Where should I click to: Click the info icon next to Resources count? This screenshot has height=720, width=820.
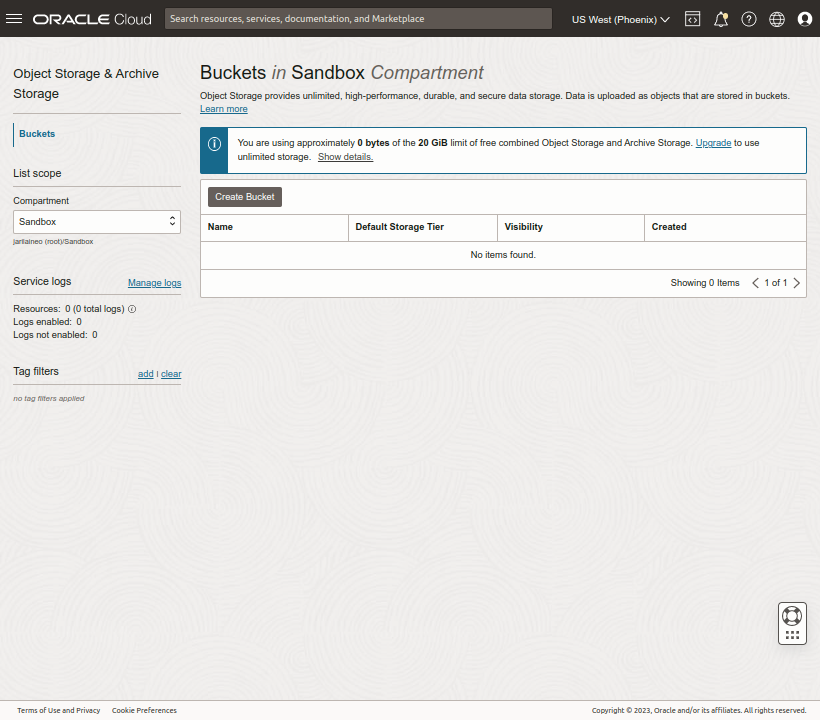pos(131,309)
